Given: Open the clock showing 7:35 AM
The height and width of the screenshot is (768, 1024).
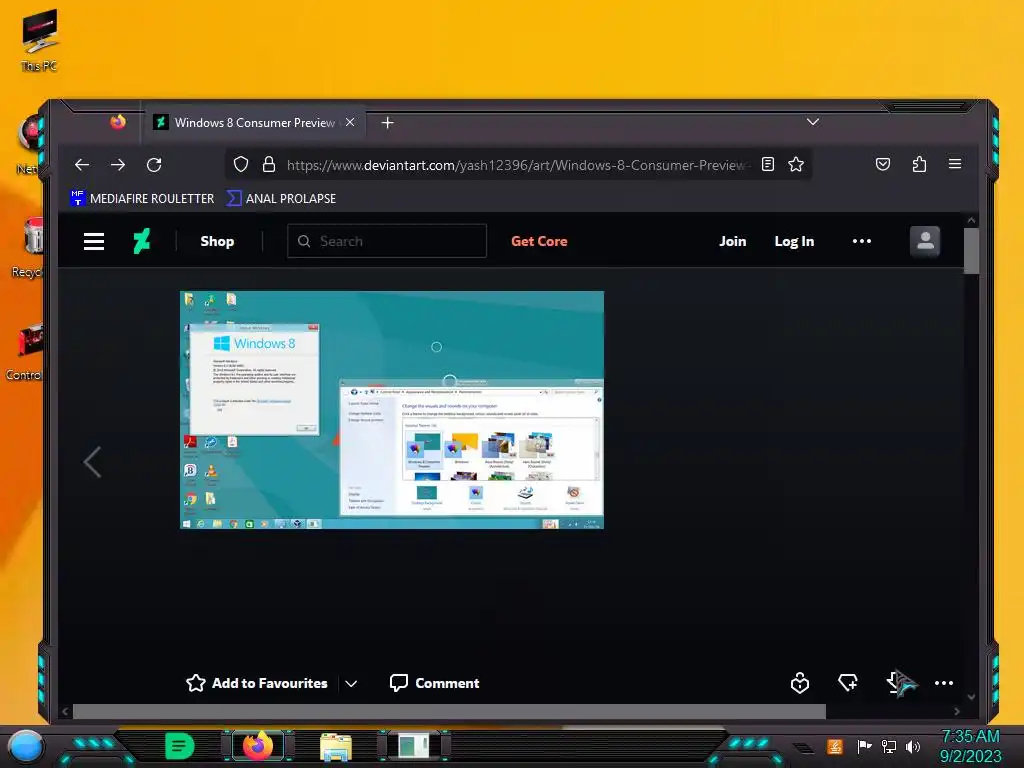Looking at the screenshot, I should click(x=970, y=746).
